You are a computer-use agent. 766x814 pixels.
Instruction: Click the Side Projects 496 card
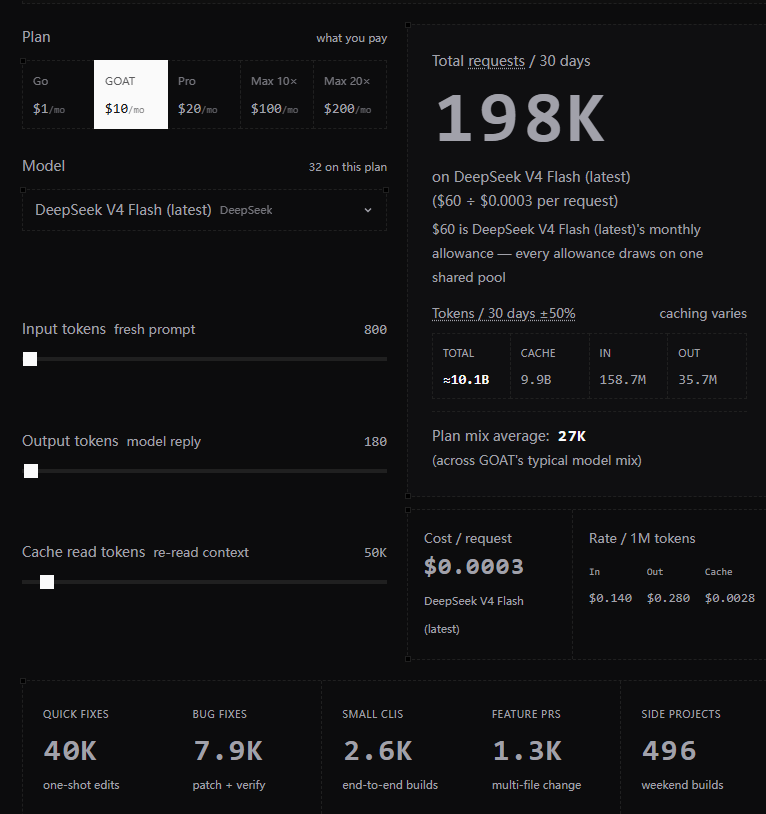click(695, 750)
